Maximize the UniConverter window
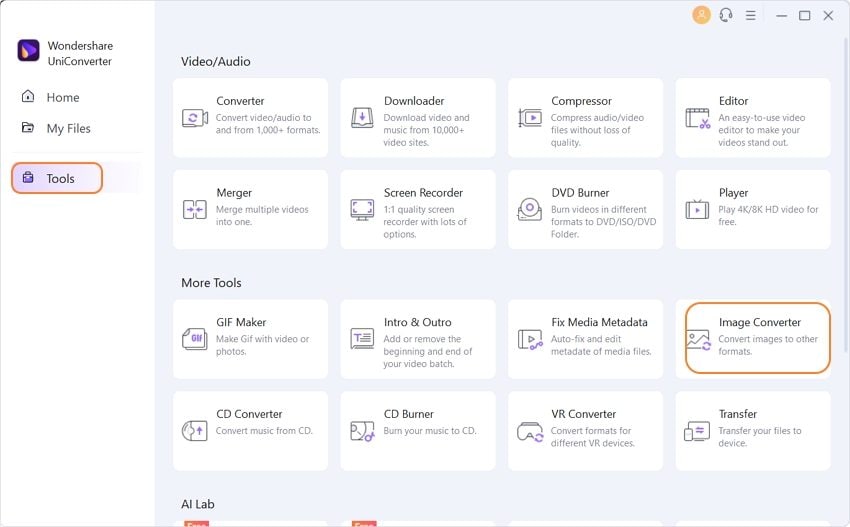Viewport: 850px width, 527px height. tap(805, 16)
